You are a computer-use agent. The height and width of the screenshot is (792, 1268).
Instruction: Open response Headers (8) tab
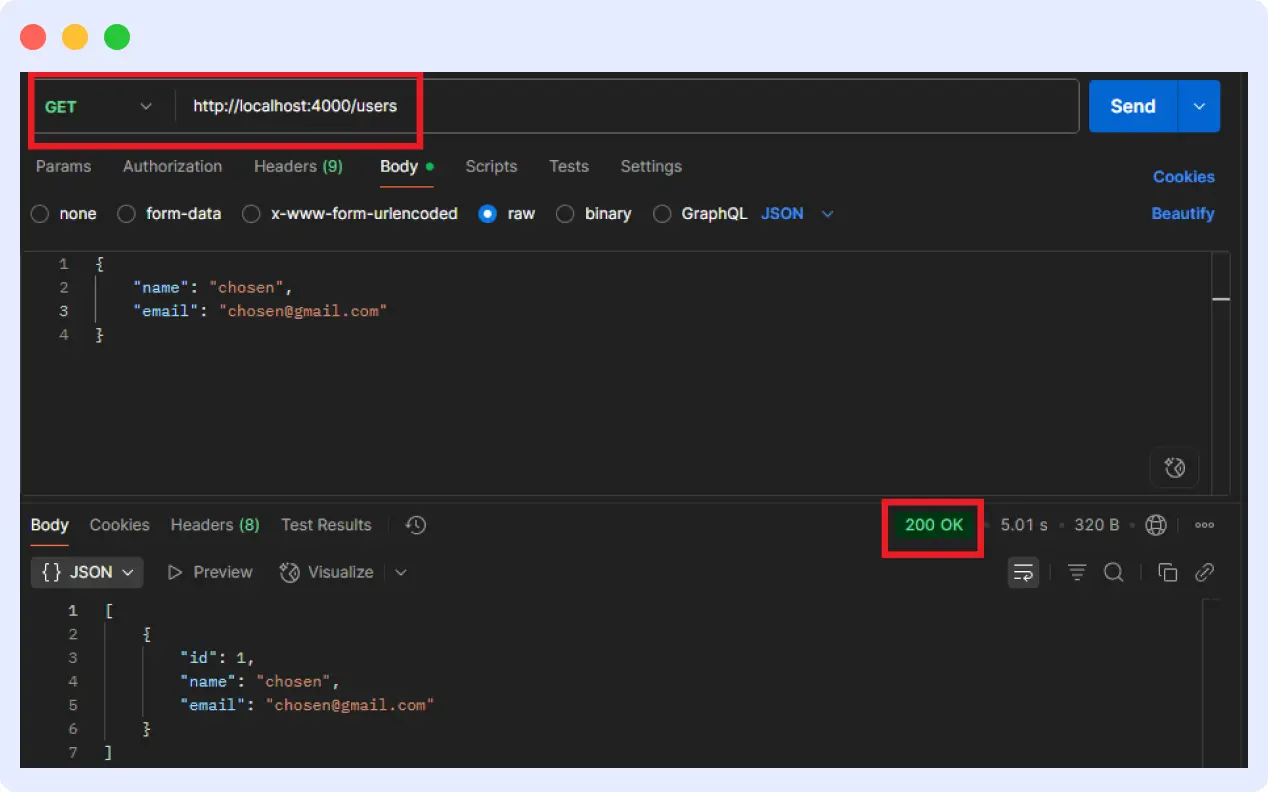214,525
